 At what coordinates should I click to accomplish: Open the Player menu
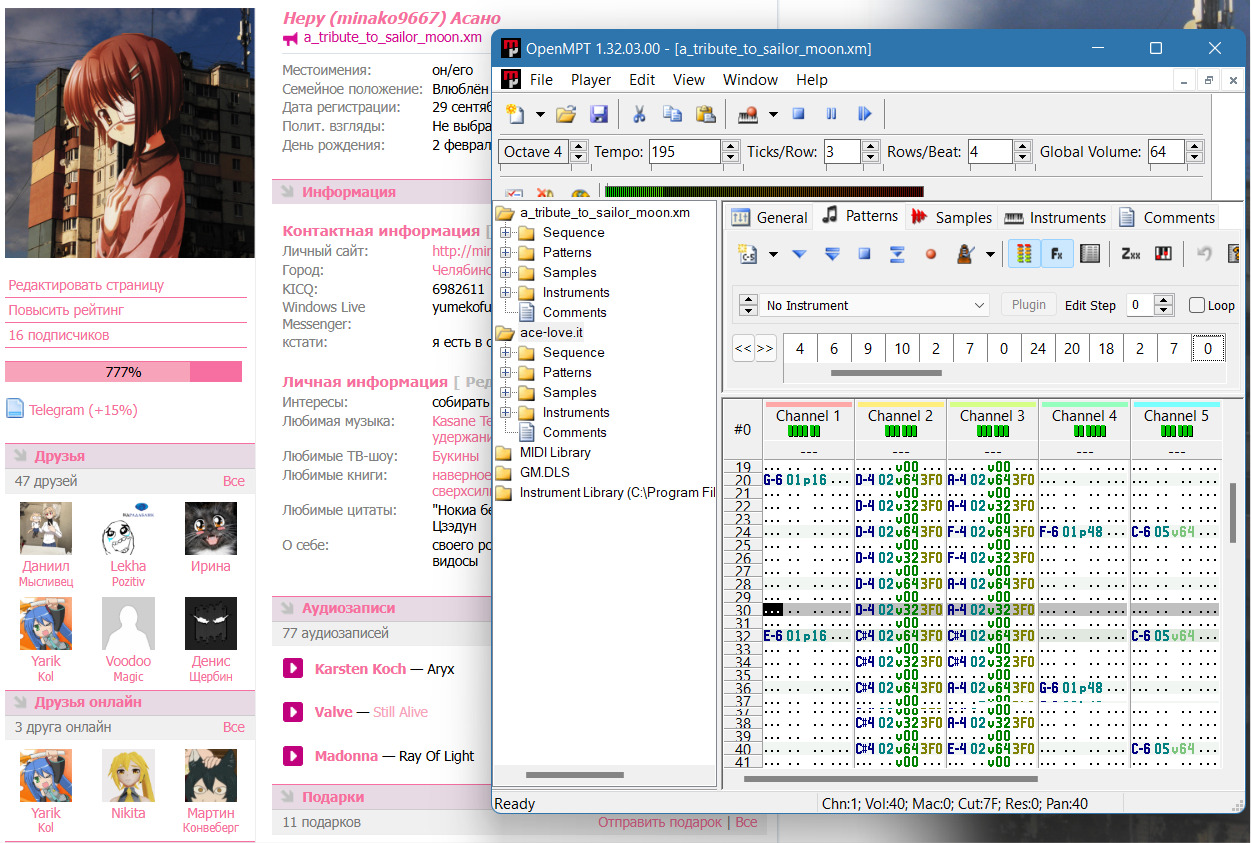click(x=591, y=80)
